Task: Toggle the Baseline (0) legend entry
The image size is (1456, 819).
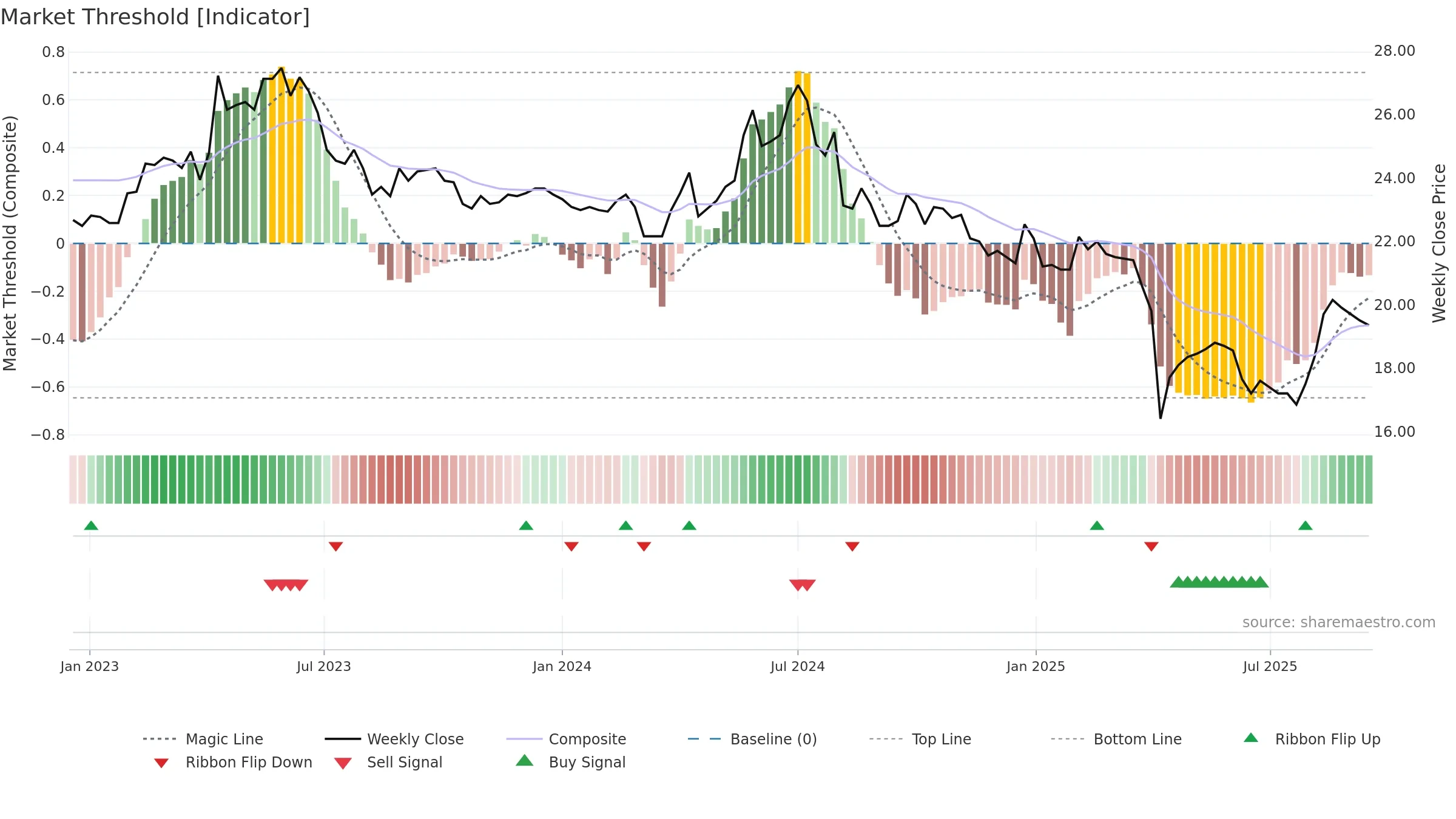Action: [752, 739]
